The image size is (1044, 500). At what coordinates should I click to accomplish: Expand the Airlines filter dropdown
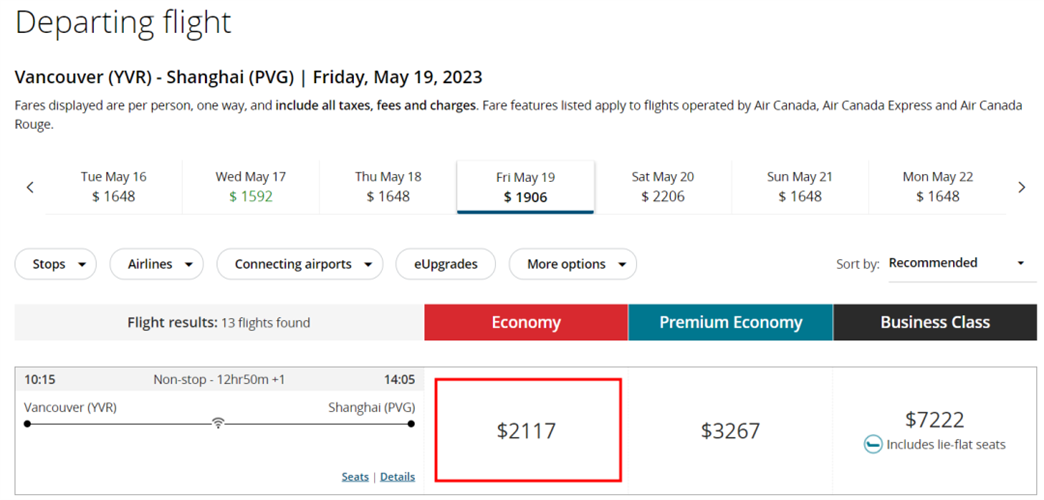[x=156, y=264]
